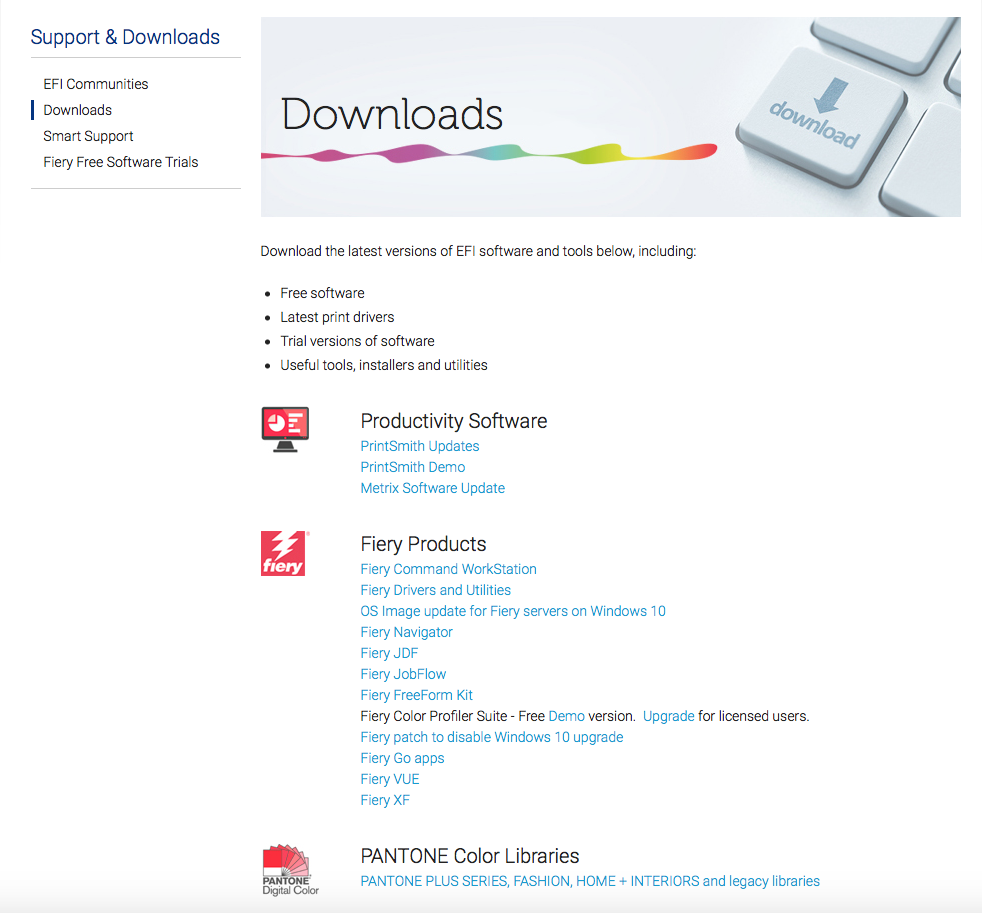Select Downloads in the sidebar menu

click(x=78, y=110)
